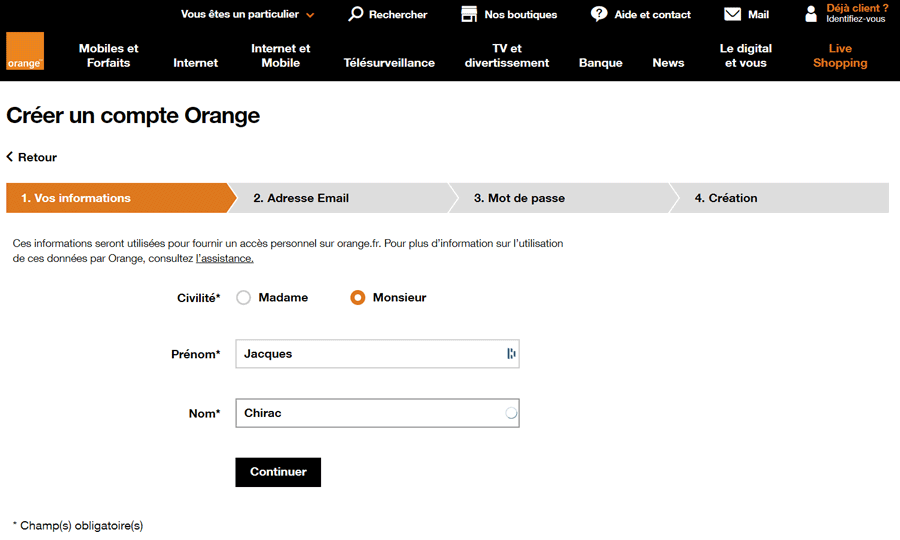
Task: Click into the Nom input field
Action: (377, 413)
